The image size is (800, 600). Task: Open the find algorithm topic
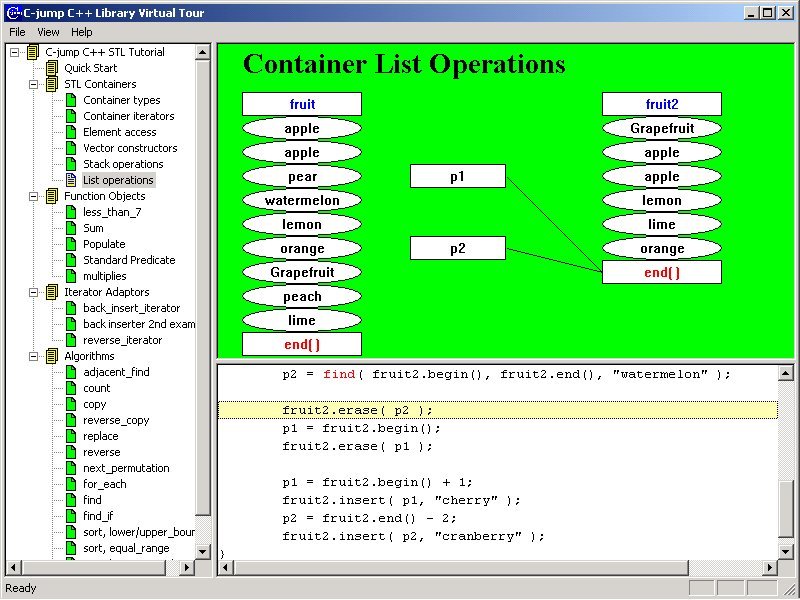tap(92, 500)
